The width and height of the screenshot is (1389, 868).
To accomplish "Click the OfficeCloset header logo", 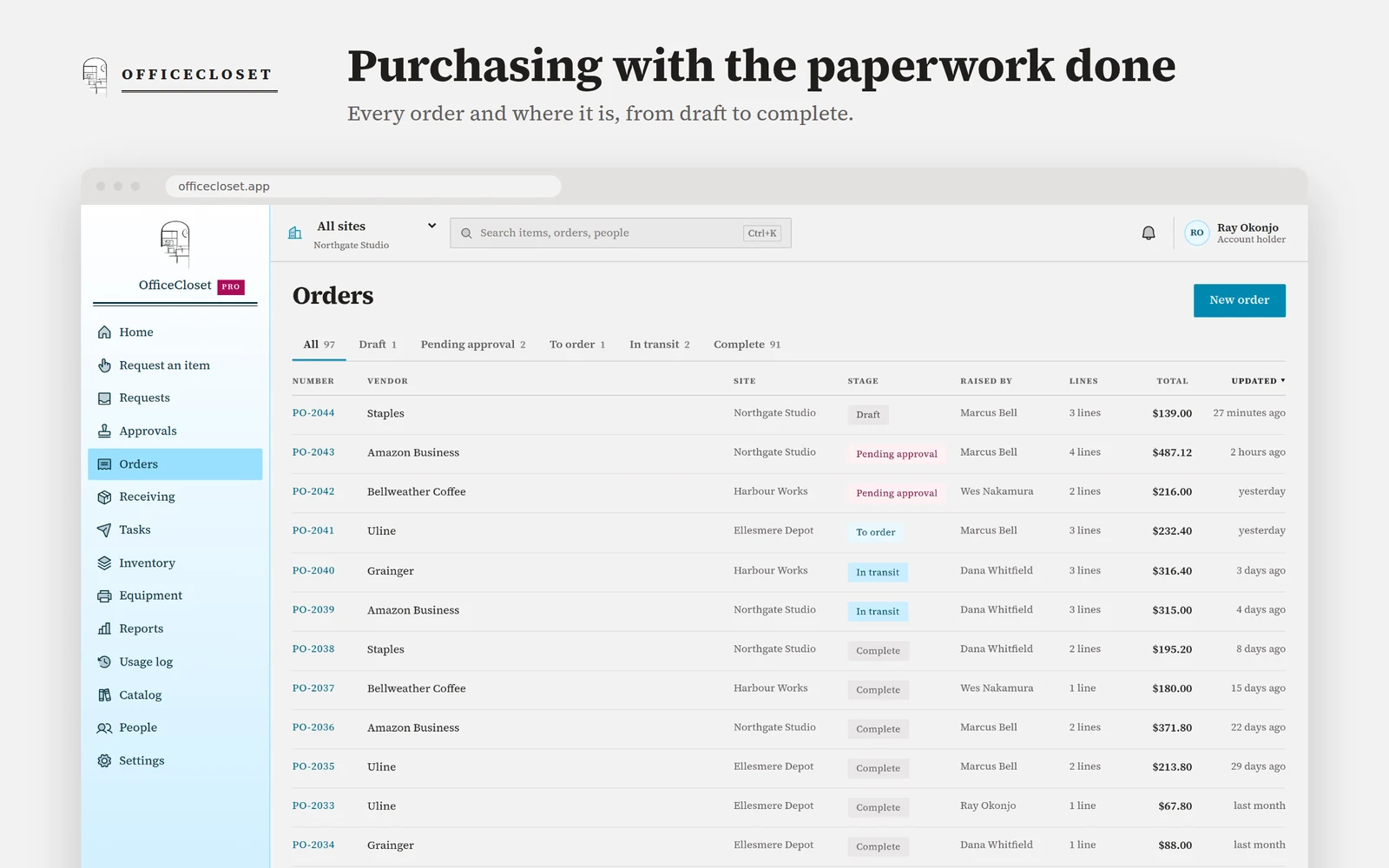I will tap(95, 76).
